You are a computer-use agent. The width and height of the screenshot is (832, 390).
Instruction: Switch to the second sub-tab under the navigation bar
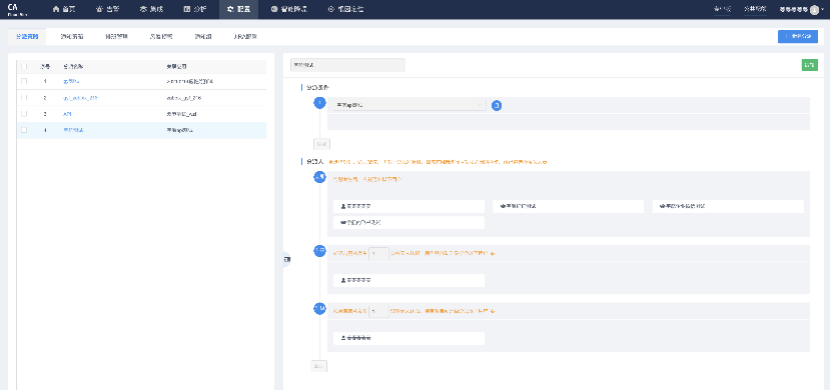click(x=72, y=37)
